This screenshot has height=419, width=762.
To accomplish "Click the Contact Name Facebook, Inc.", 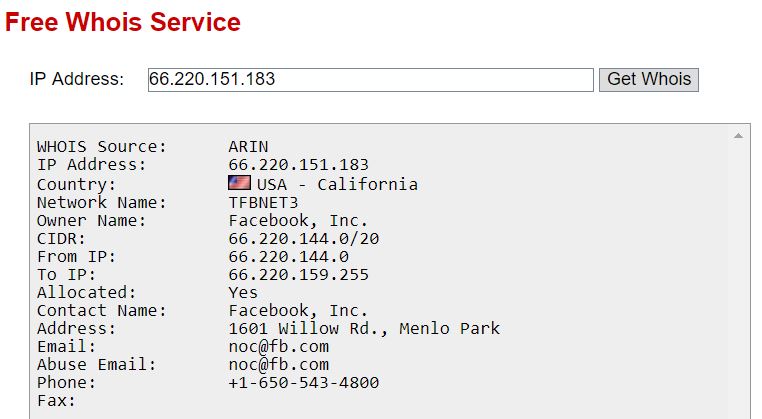I will [x=298, y=311].
